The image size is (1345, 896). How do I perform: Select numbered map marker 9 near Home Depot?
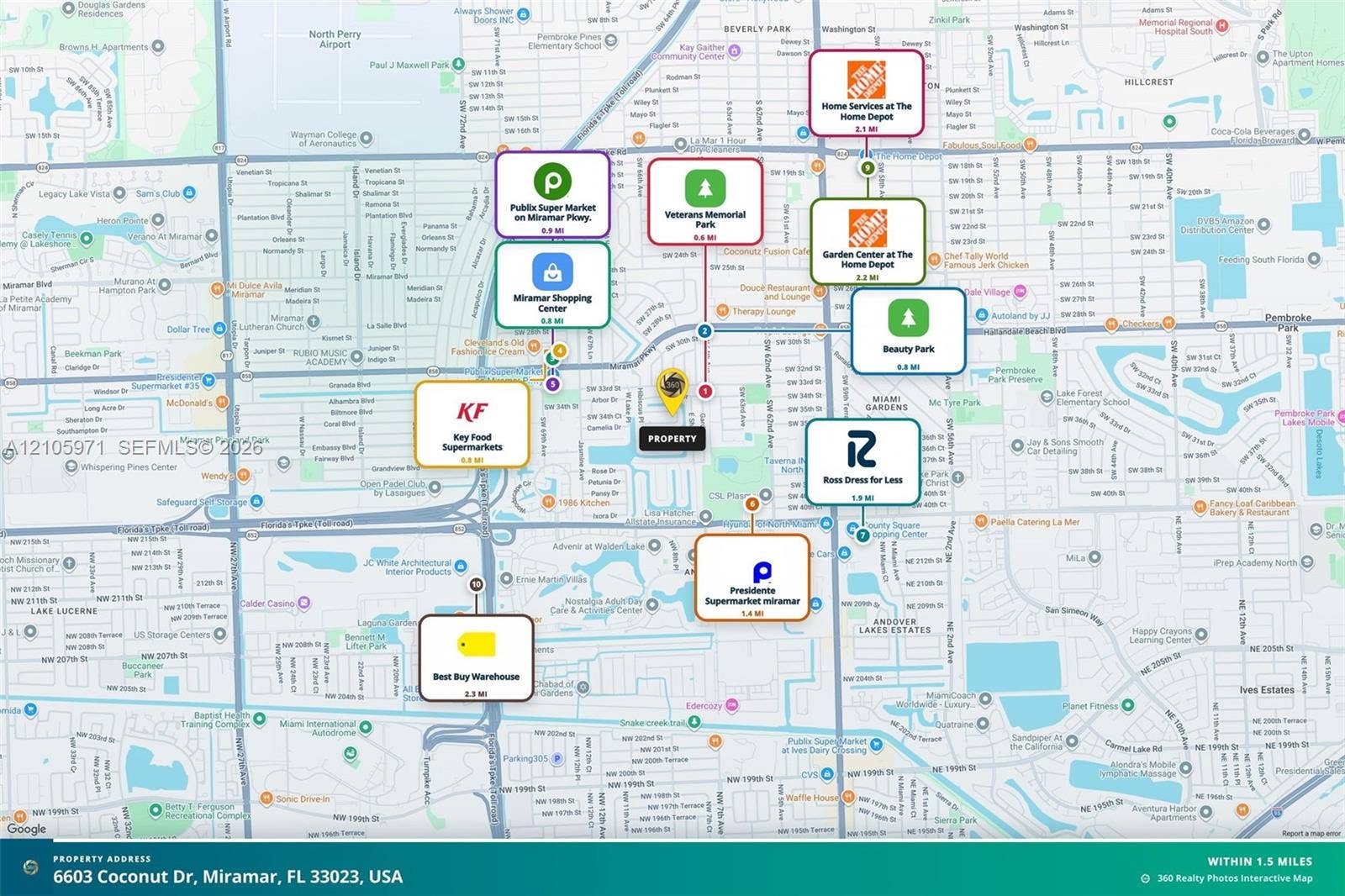[867, 168]
